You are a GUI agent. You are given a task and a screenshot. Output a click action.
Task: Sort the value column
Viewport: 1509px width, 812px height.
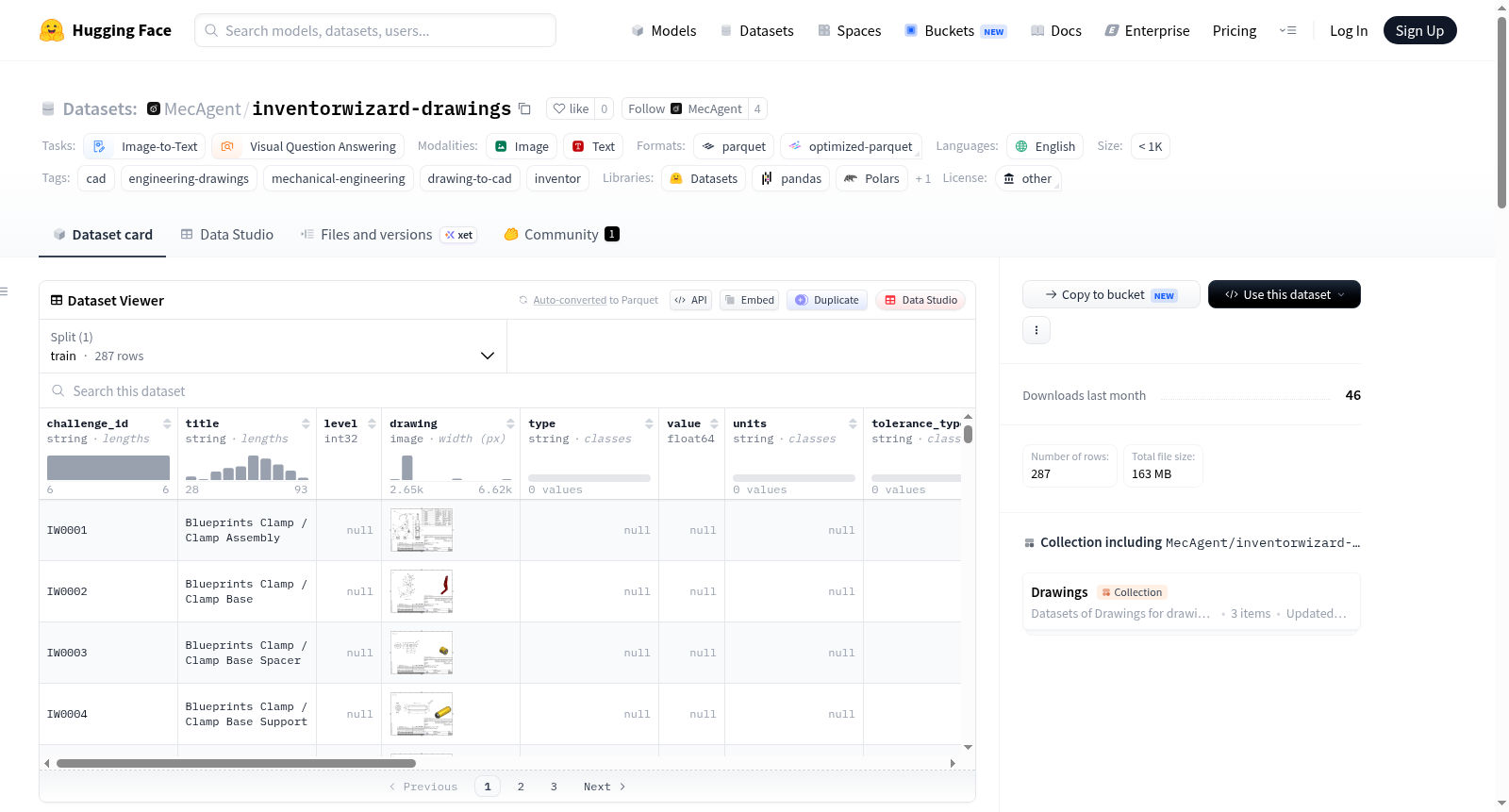coord(714,423)
